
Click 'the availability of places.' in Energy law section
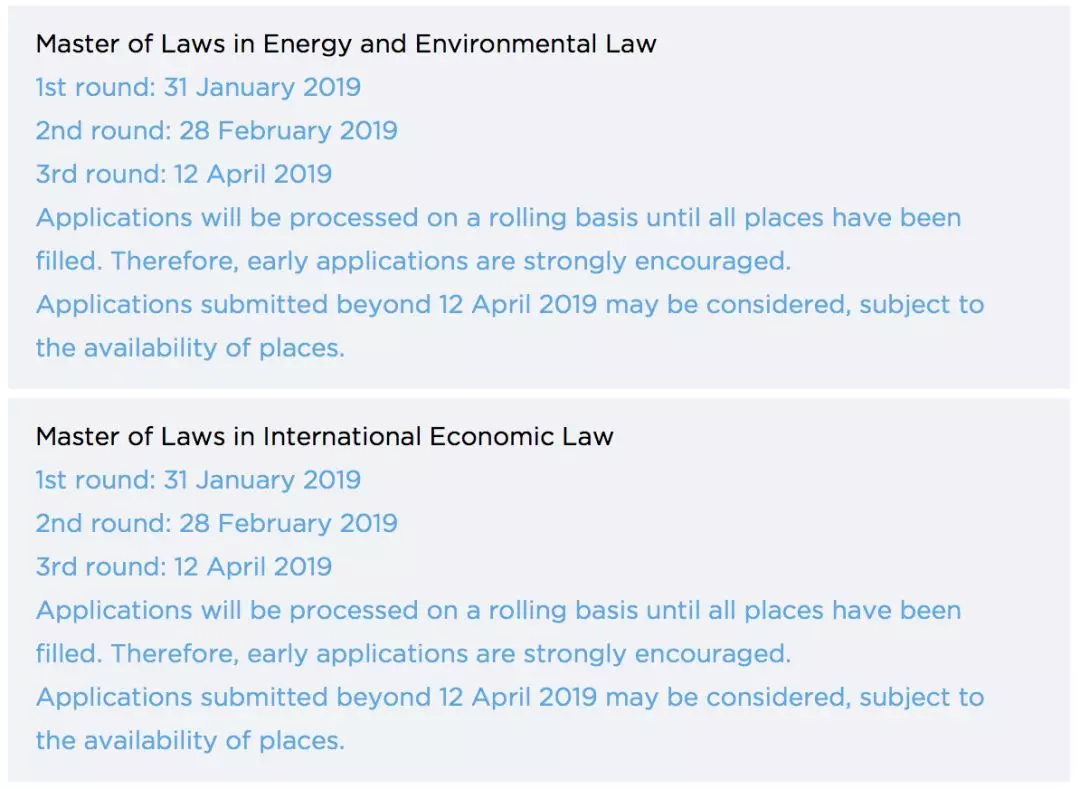click(190, 348)
